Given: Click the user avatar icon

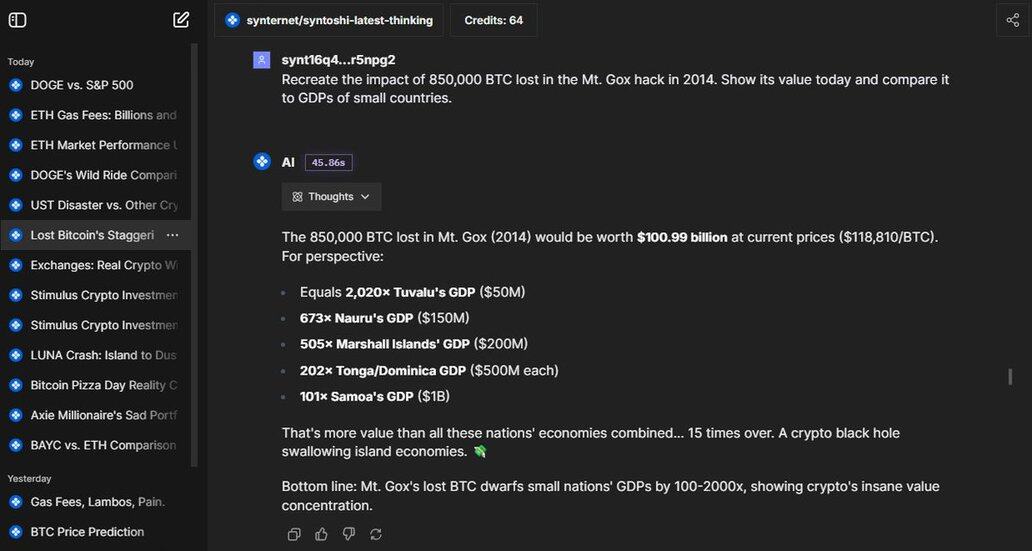Looking at the screenshot, I should point(262,60).
